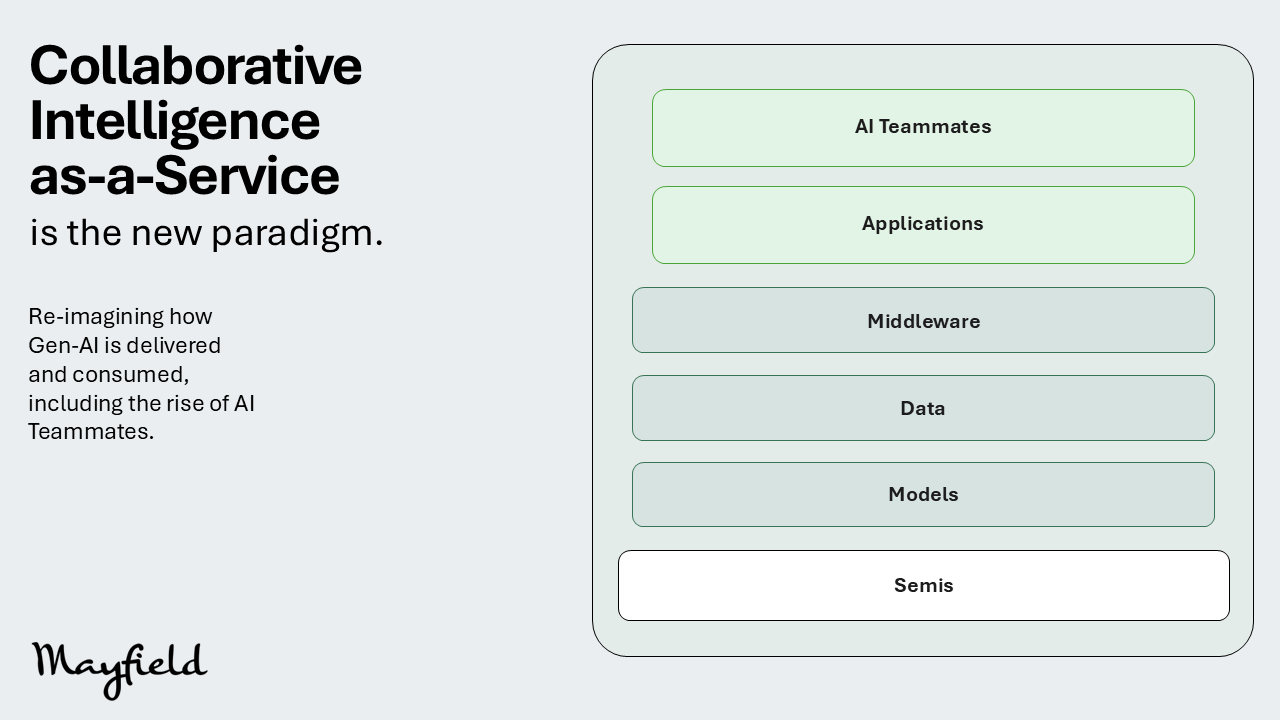
Task: Click the 'Semis' text label
Action: click(924, 585)
